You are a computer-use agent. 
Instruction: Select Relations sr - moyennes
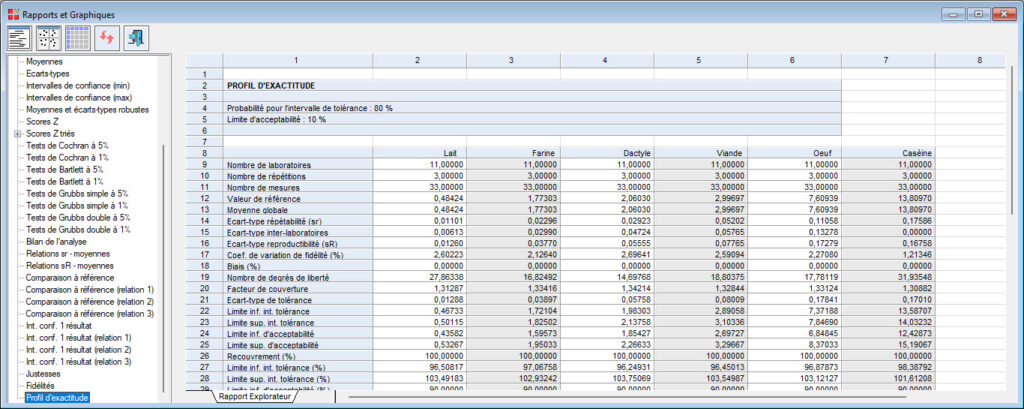pos(68,253)
